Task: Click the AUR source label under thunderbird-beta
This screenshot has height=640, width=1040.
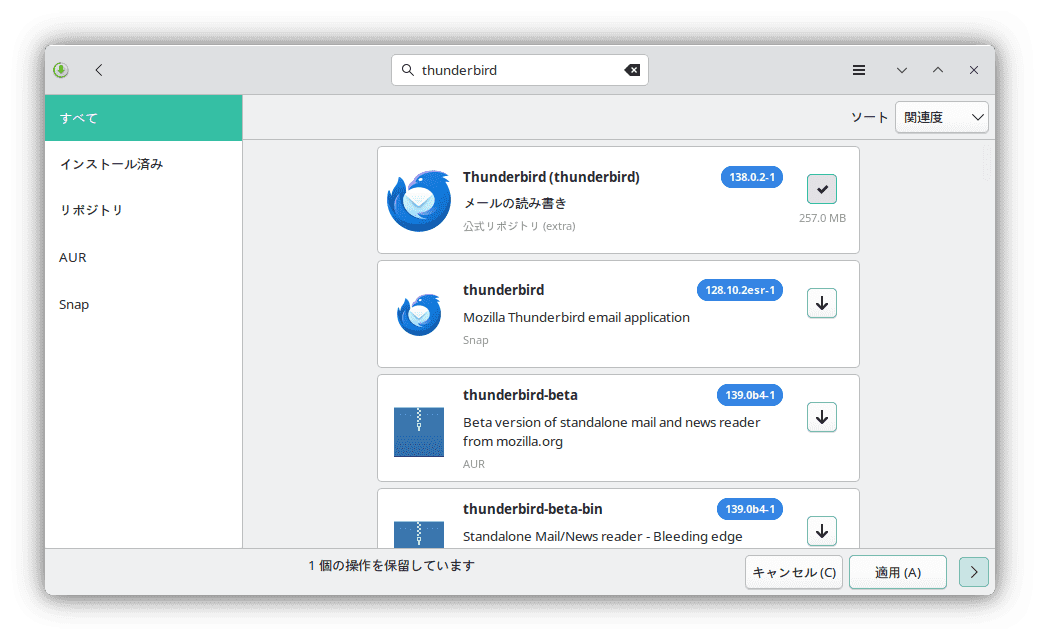Action: click(474, 464)
